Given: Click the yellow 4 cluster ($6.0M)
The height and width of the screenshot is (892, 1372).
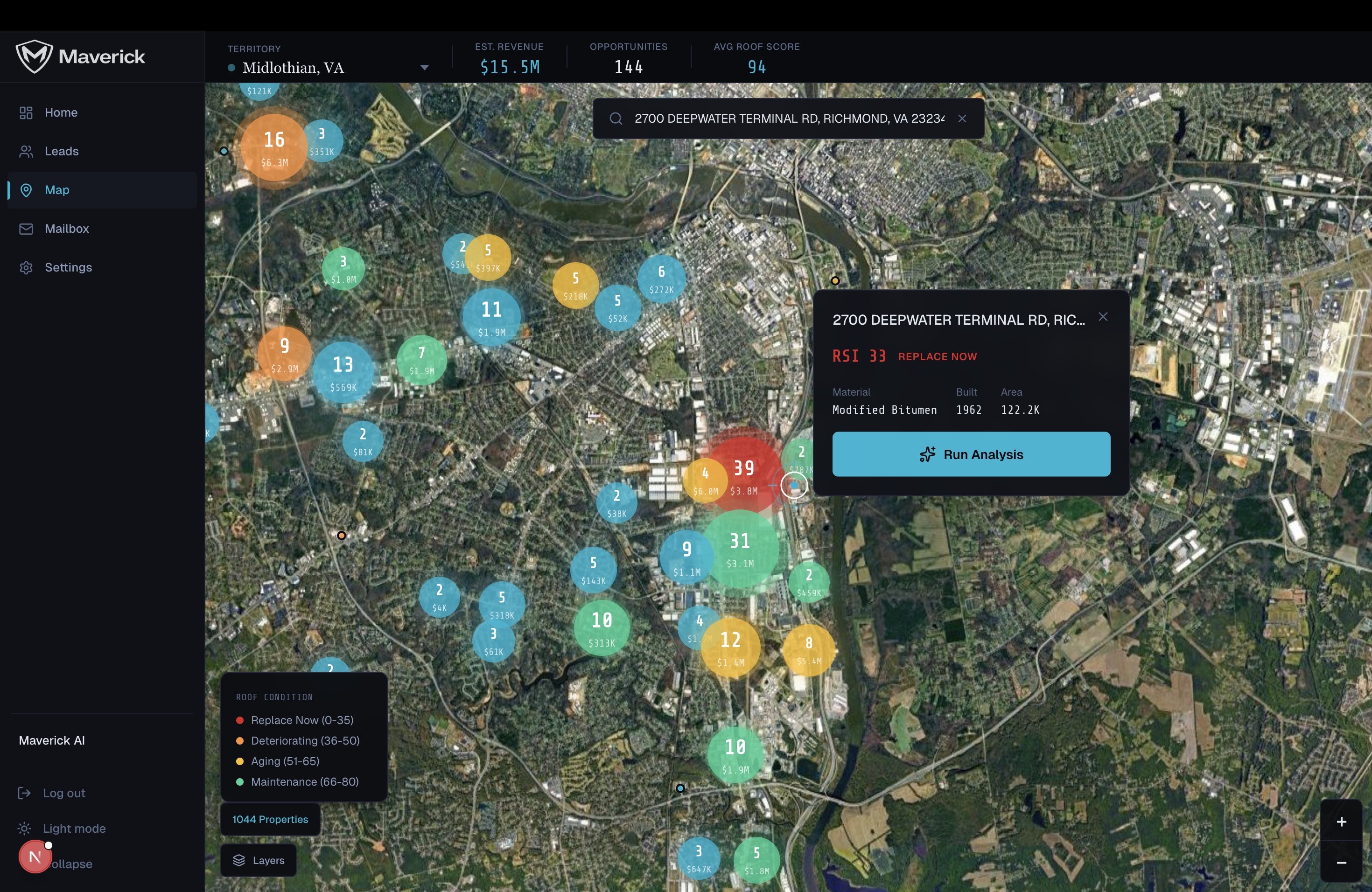Looking at the screenshot, I should [705, 481].
